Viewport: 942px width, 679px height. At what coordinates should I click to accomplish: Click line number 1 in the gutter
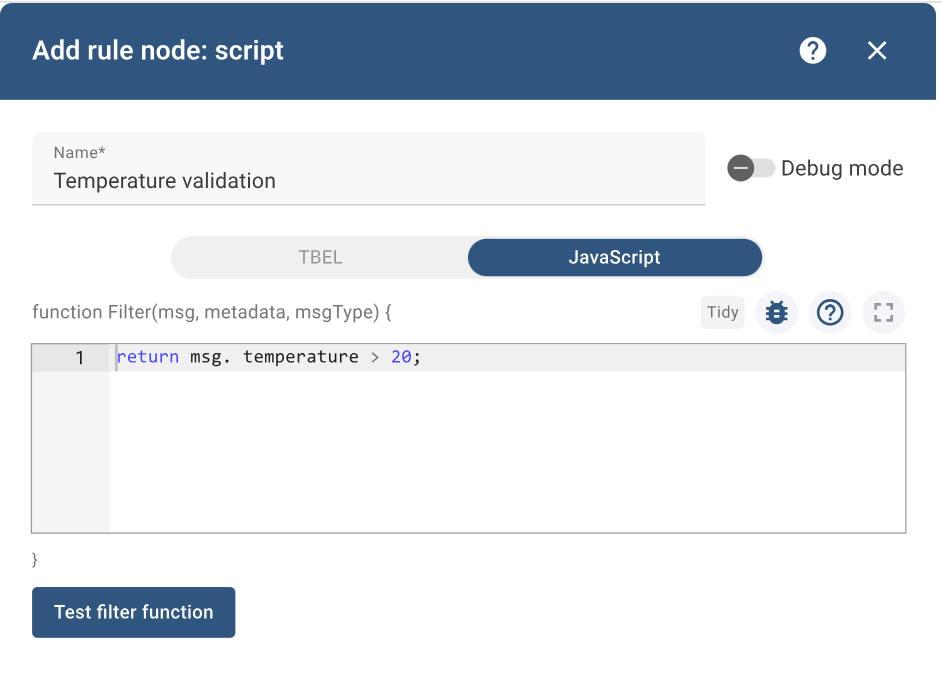pyautogui.click(x=80, y=358)
